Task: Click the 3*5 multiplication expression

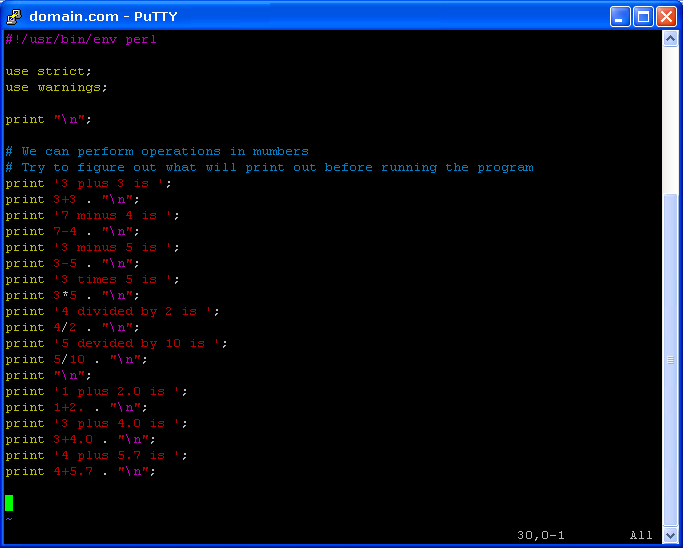Action: click(65, 295)
